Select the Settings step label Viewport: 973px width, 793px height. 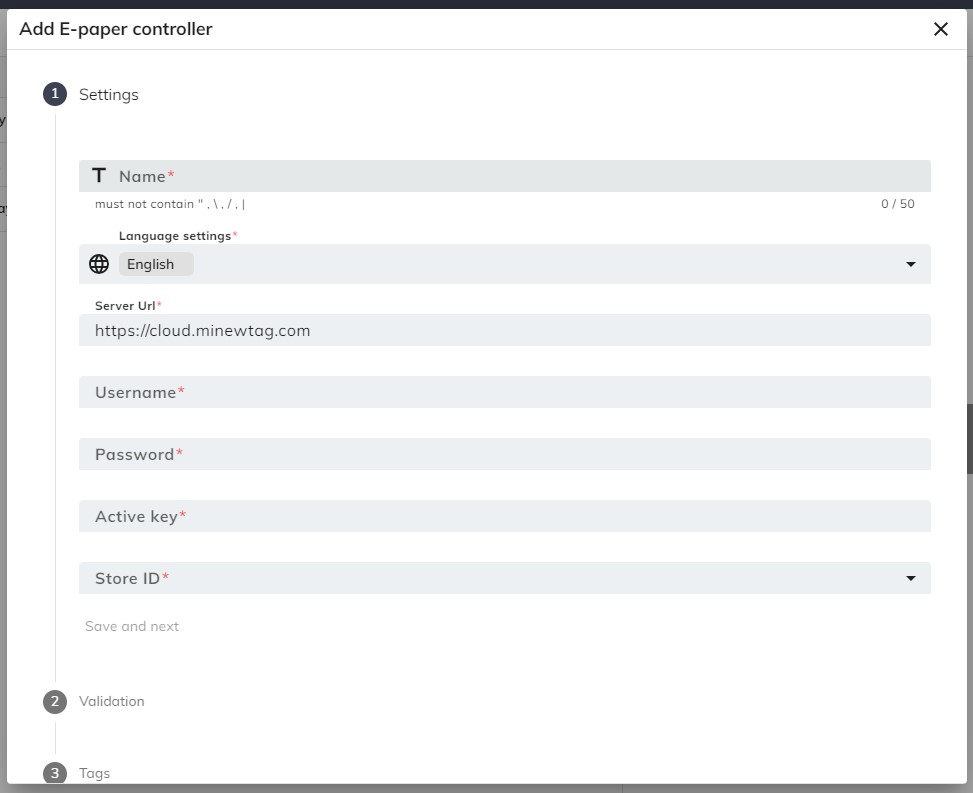tap(109, 95)
